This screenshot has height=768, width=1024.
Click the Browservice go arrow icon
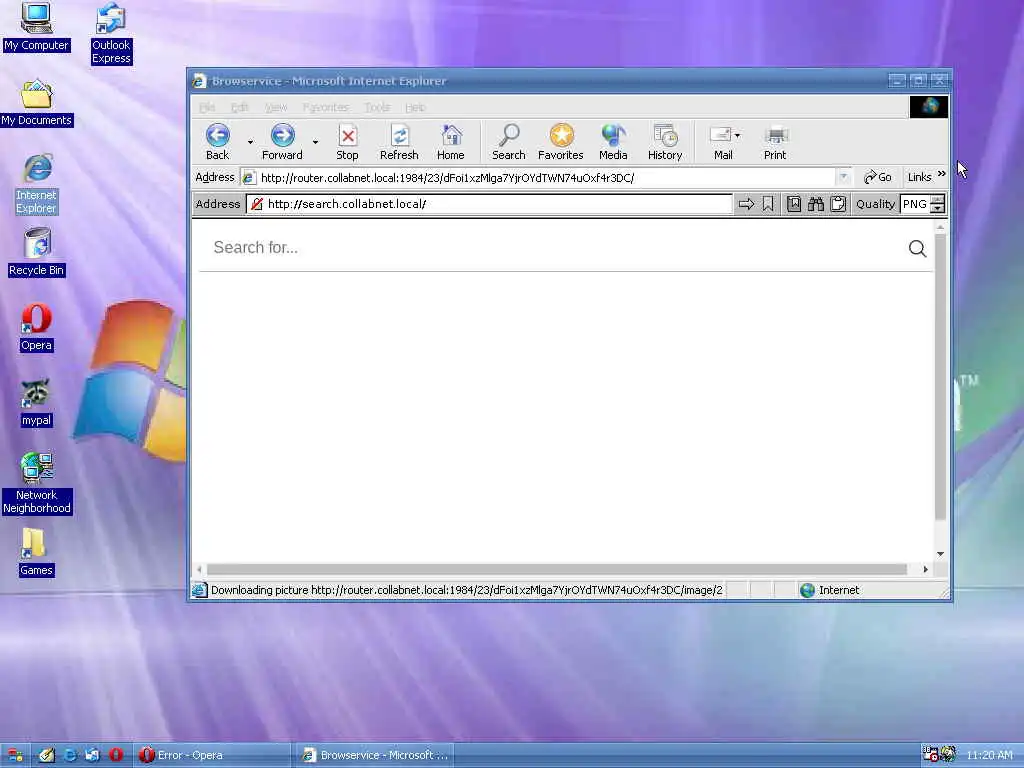[x=746, y=204]
